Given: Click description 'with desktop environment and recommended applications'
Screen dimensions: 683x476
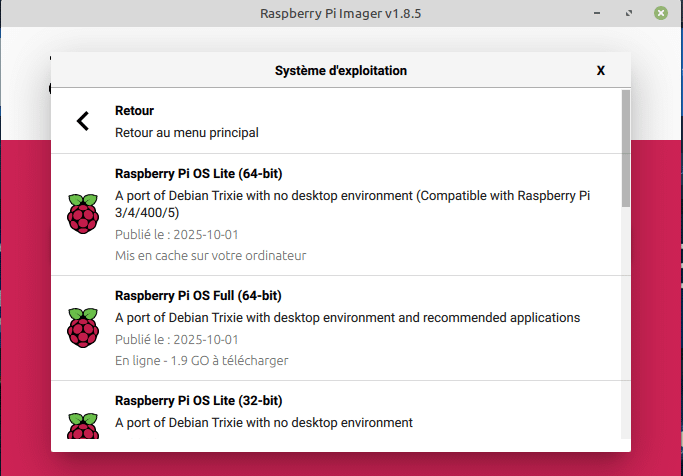Looking at the screenshot, I should click(x=347, y=317).
